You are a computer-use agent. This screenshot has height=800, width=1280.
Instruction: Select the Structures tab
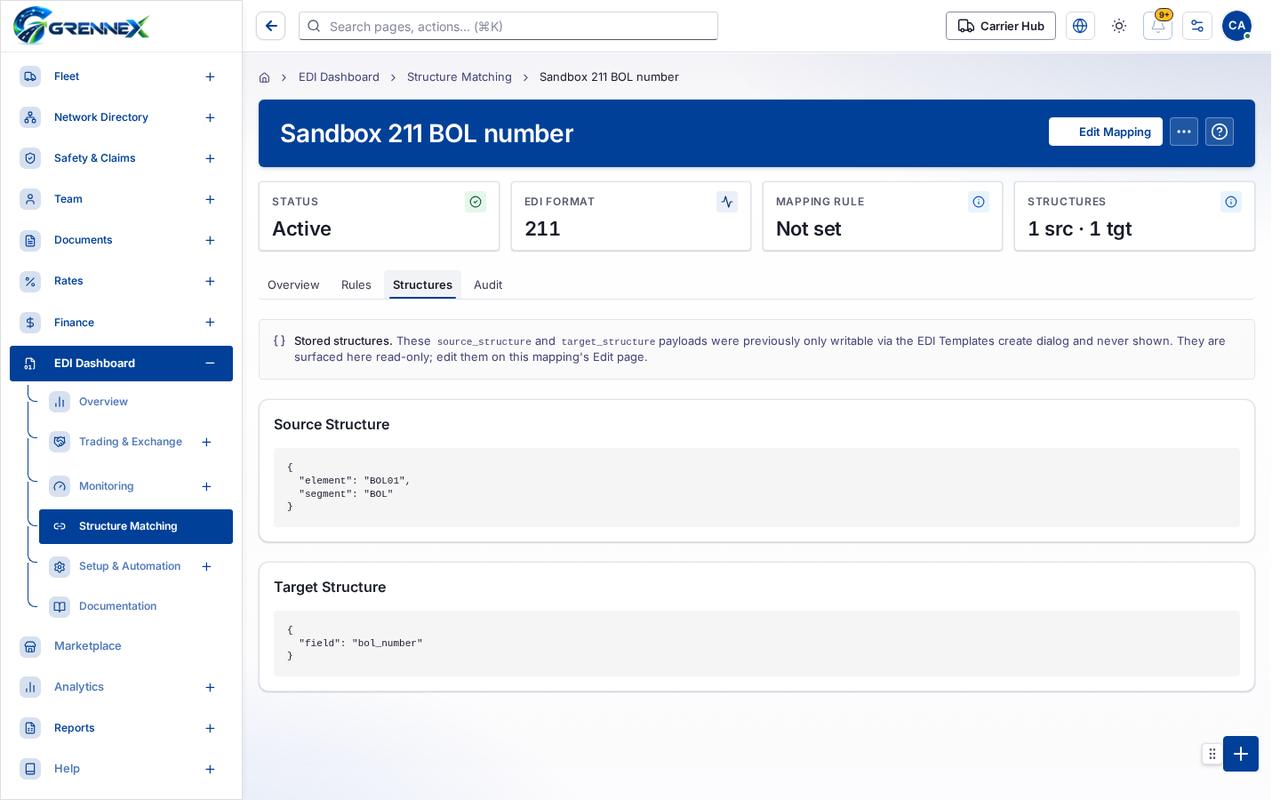pyautogui.click(x=422, y=285)
